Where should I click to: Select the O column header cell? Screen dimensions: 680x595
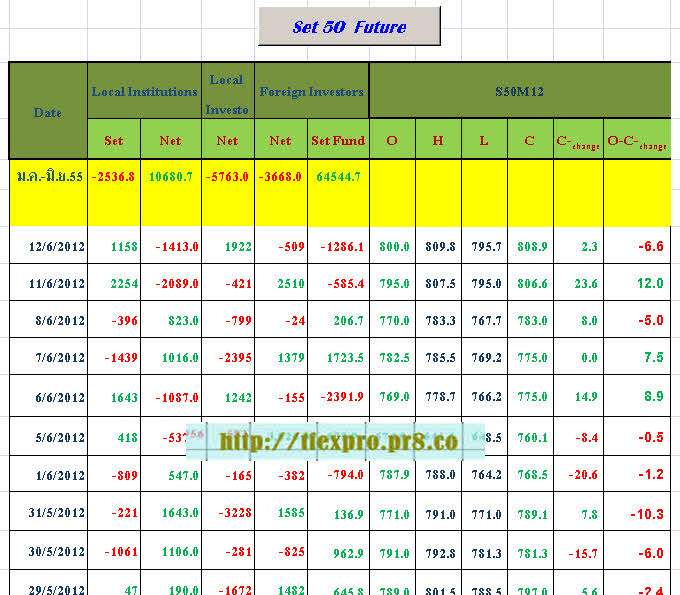392,141
